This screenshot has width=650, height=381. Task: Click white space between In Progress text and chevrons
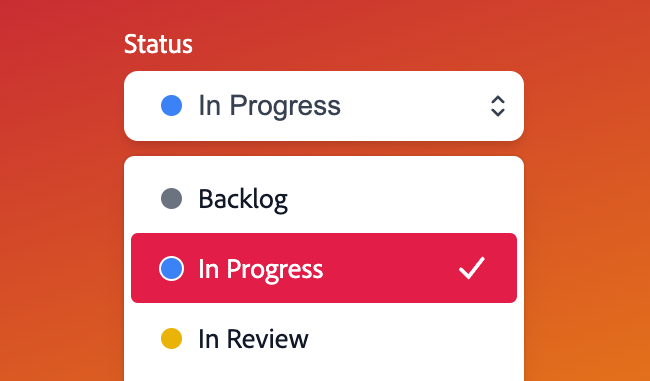click(x=415, y=106)
